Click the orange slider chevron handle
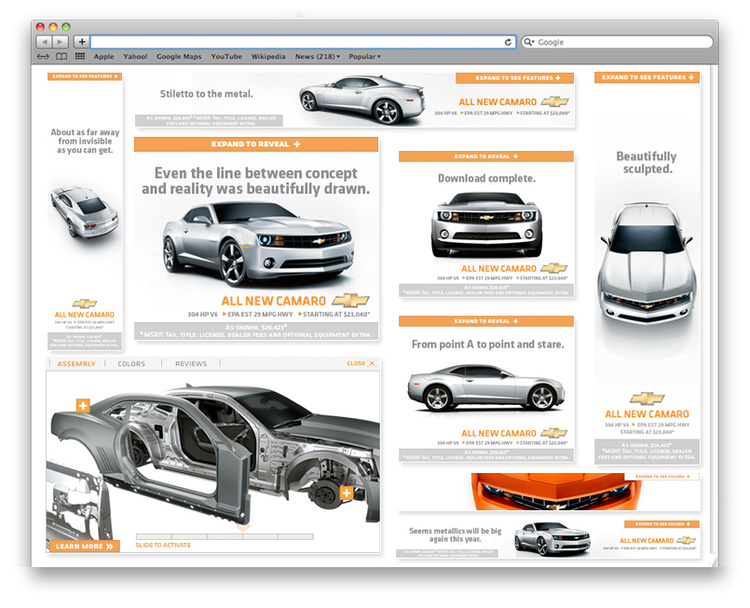 tap(243, 528)
